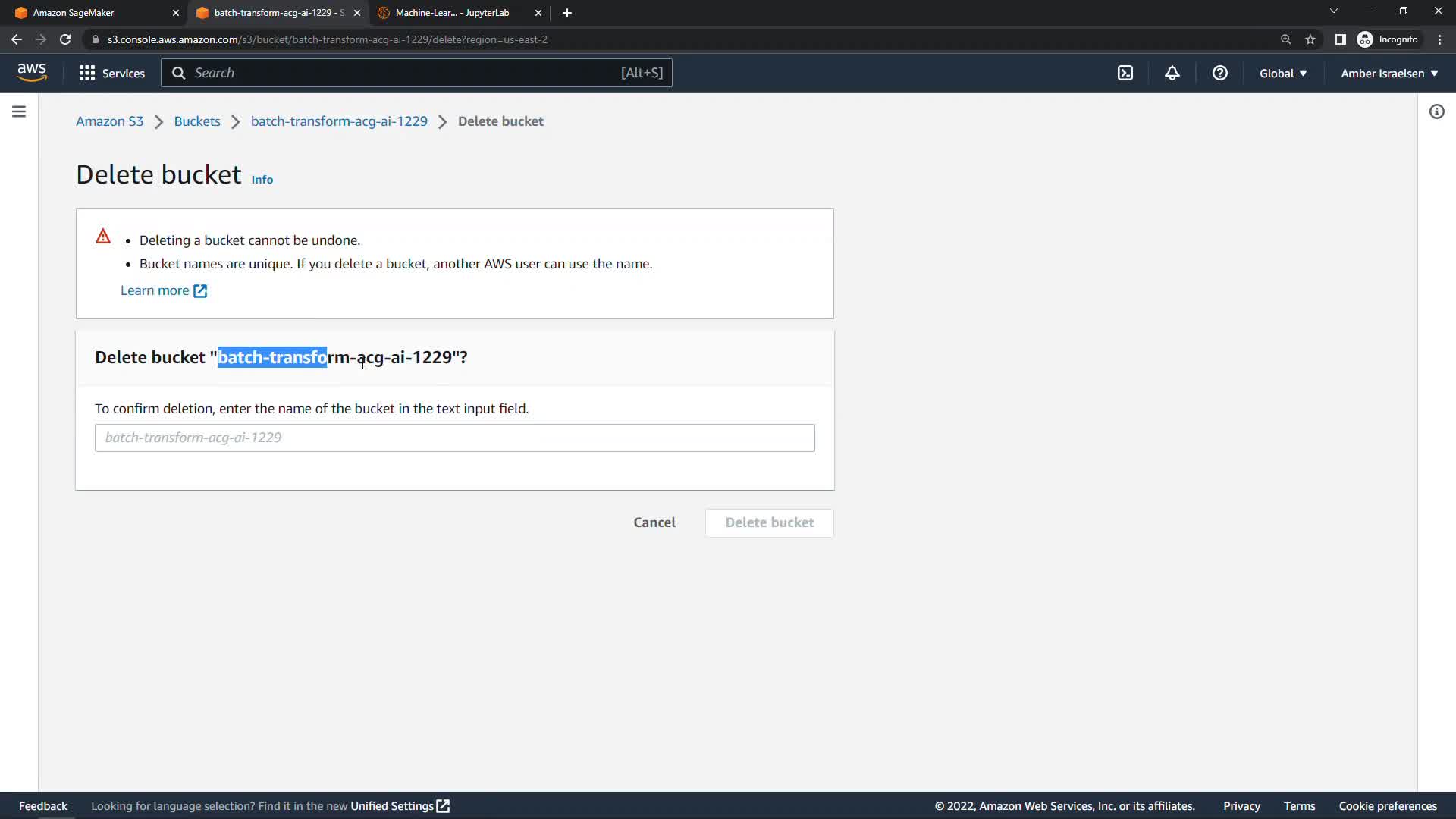The image size is (1456, 819).
Task: Open the browser tab search chevron
Action: pos(1334,11)
